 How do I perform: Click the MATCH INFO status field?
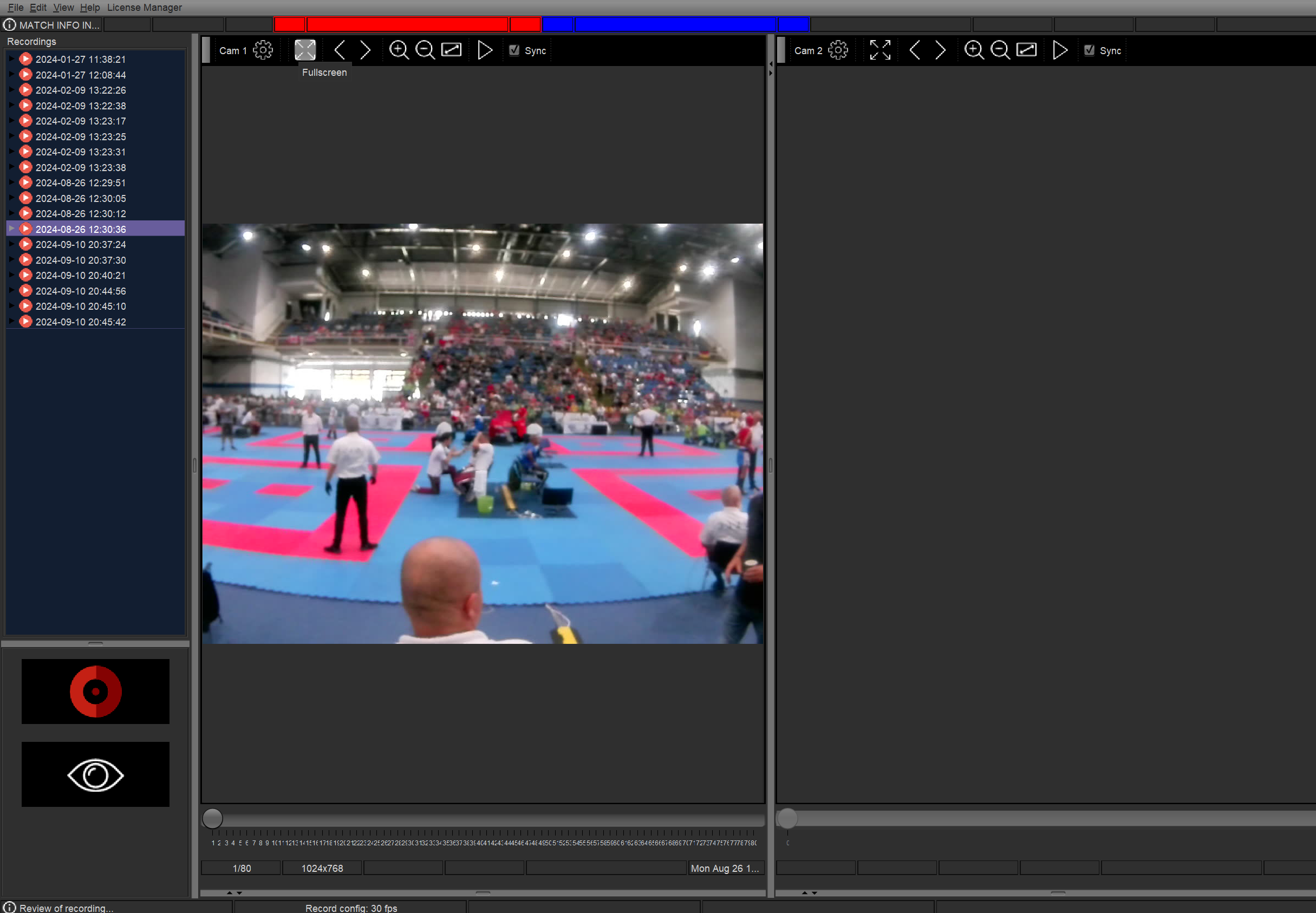pyautogui.click(x=53, y=25)
